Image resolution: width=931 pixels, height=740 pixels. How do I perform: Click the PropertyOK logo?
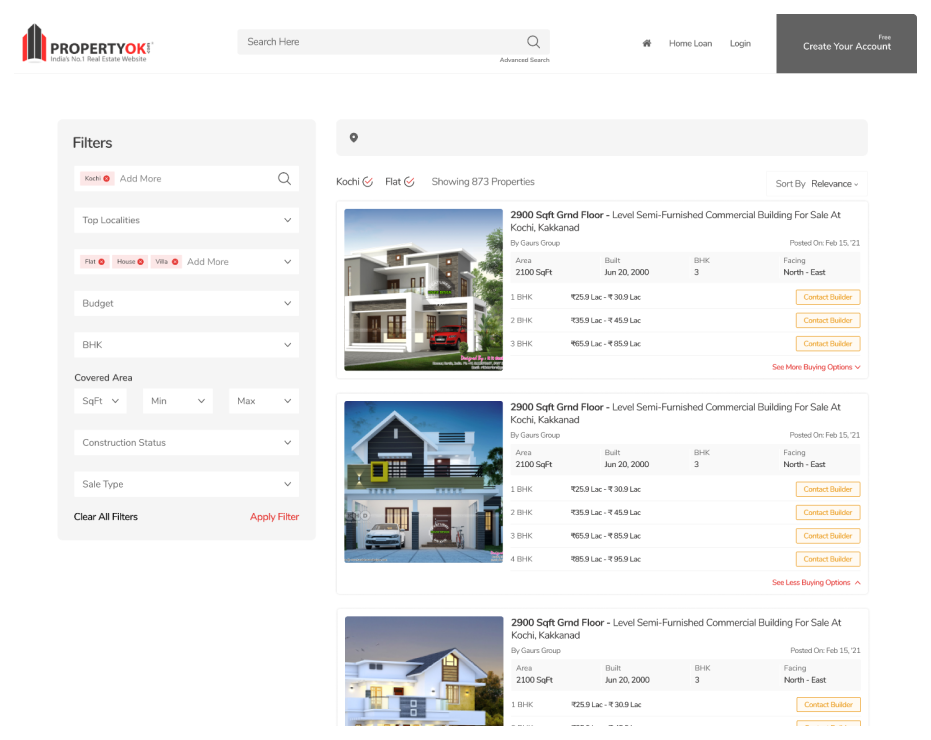click(x=87, y=43)
